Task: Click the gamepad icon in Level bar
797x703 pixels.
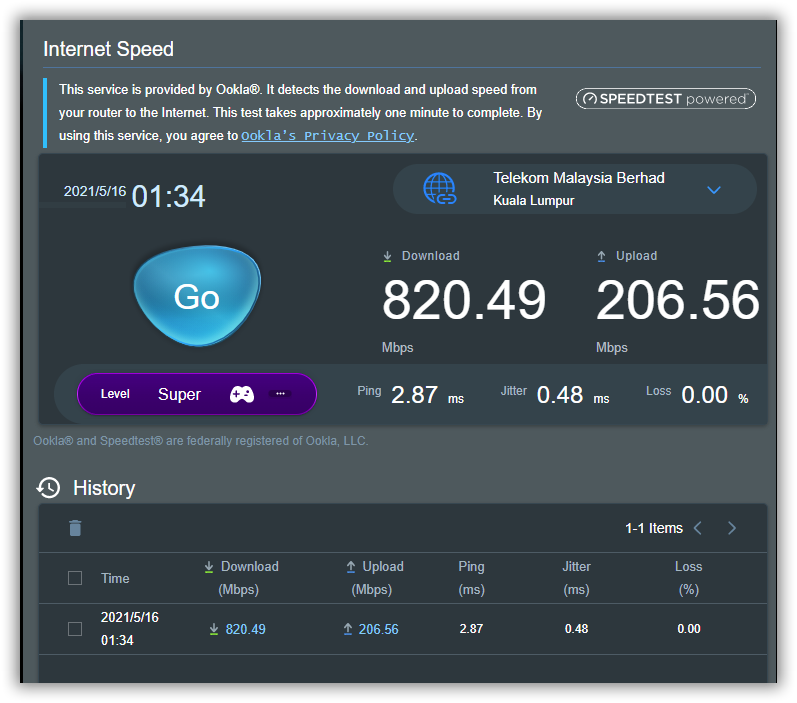Action: (242, 394)
